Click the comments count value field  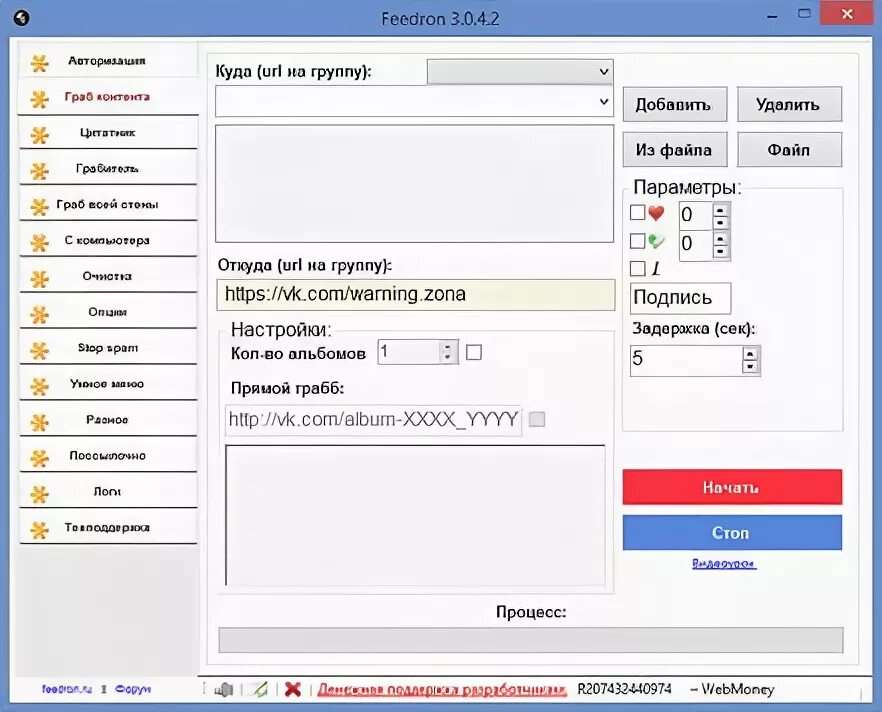696,245
